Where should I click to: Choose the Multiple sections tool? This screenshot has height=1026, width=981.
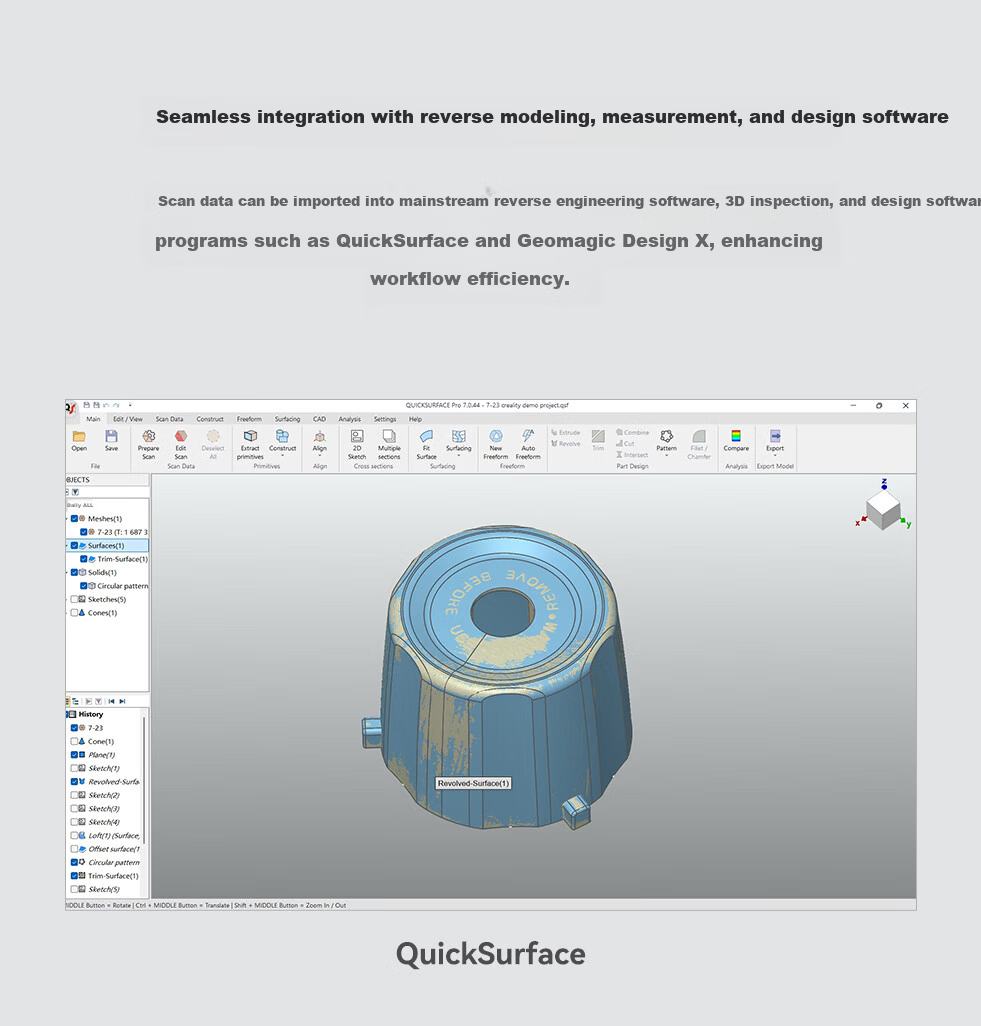389,444
